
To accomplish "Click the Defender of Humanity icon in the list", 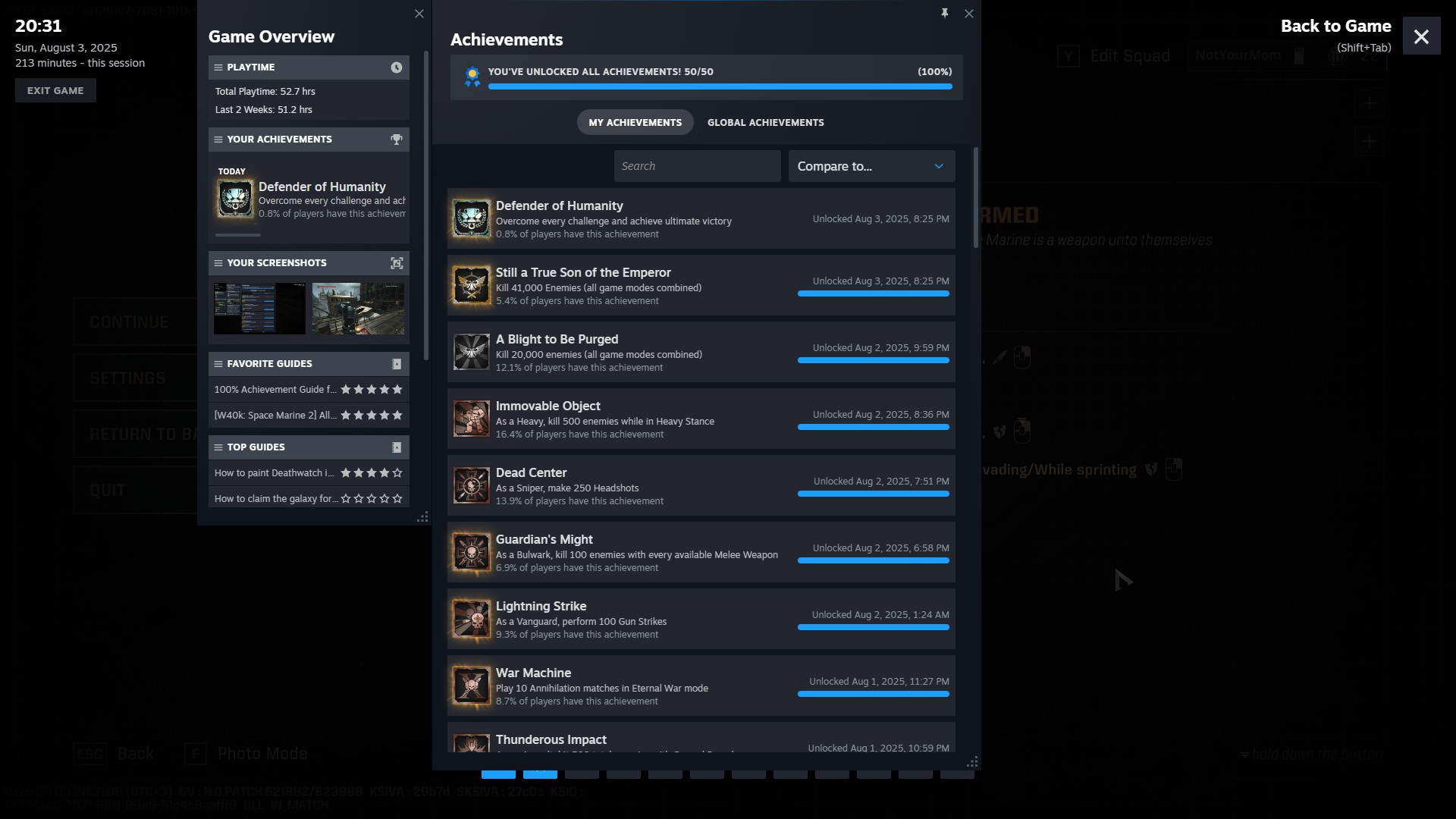I will (x=471, y=218).
